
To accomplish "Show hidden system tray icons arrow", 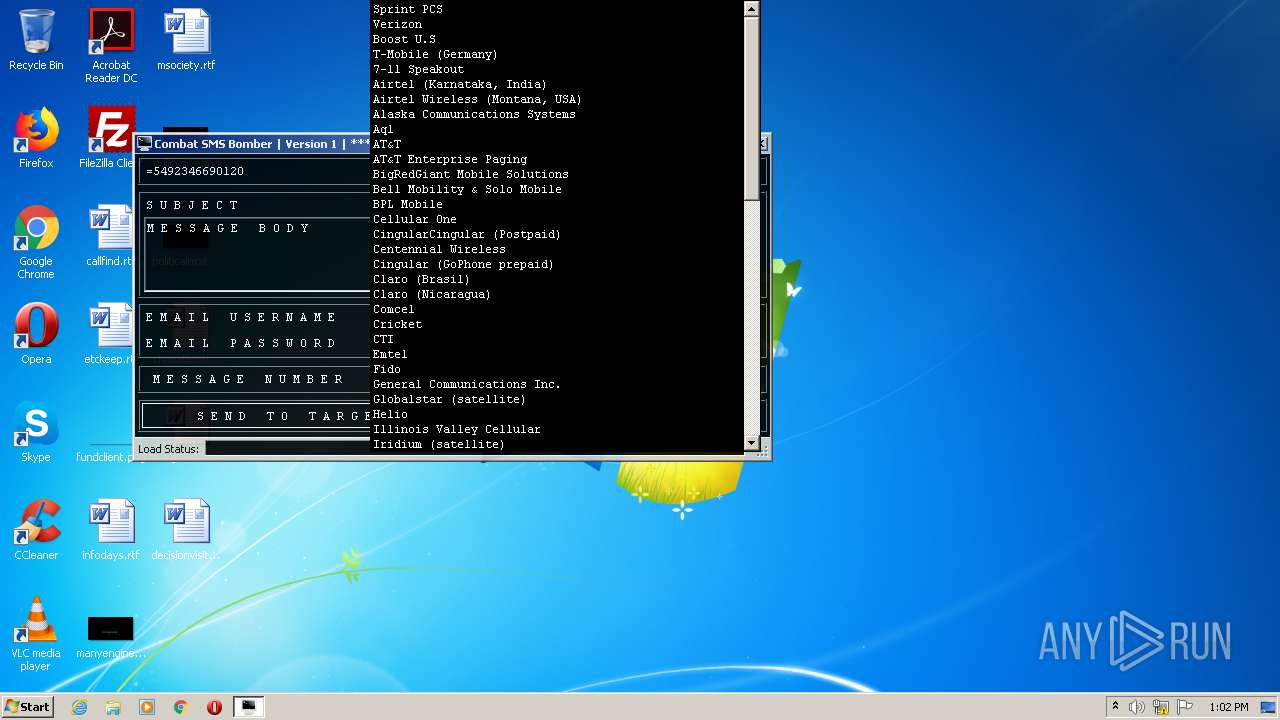I will tap(1115, 707).
